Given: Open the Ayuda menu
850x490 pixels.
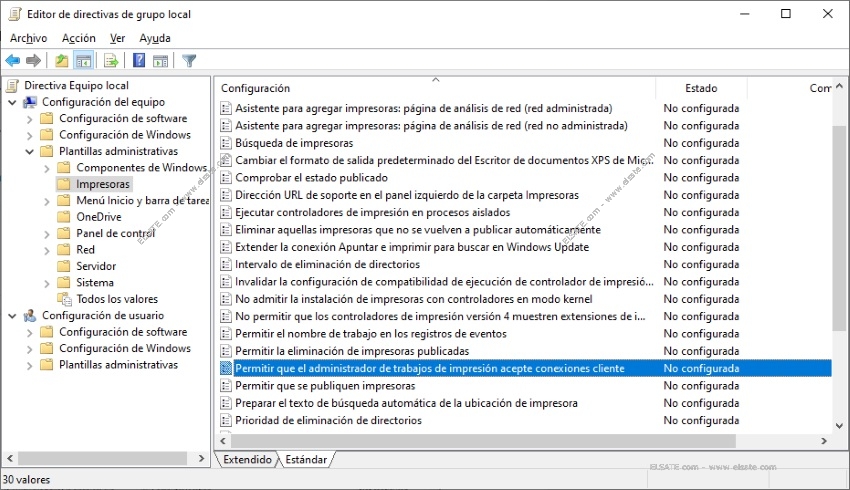Looking at the screenshot, I should tap(154, 38).
